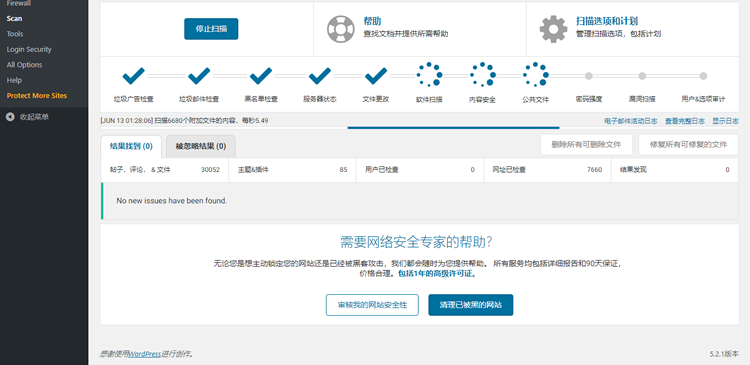Image resolution: width=750 pixels, height=365 pixels.
Task: Click the checkmark above 服务器状态
Action: [x=320, y=76]
